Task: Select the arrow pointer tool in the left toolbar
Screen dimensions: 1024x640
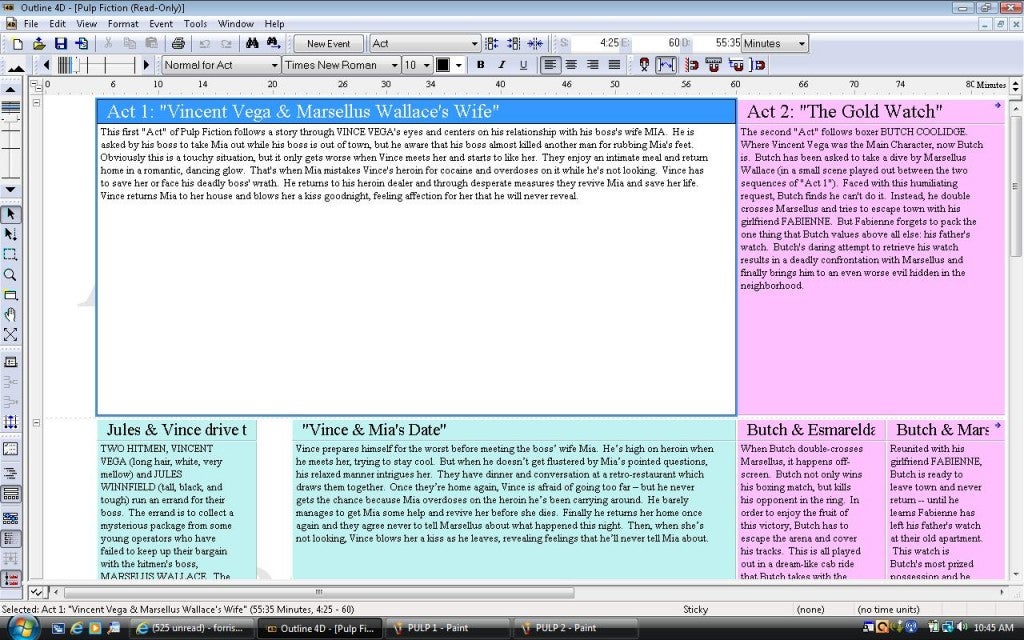Action: [10, 214]
